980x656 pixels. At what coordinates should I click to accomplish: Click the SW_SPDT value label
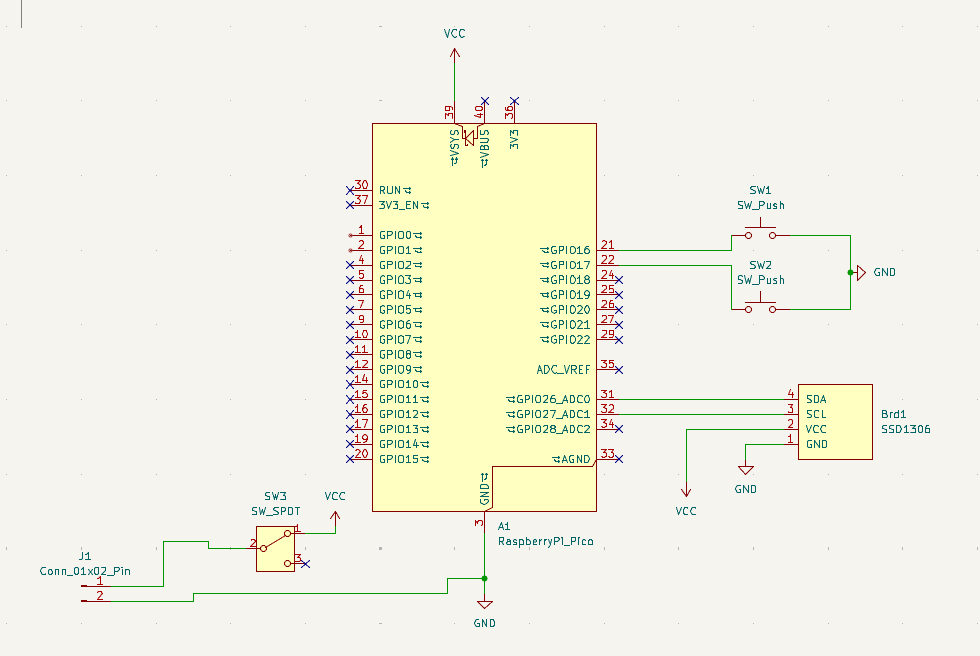pos(276,511)
